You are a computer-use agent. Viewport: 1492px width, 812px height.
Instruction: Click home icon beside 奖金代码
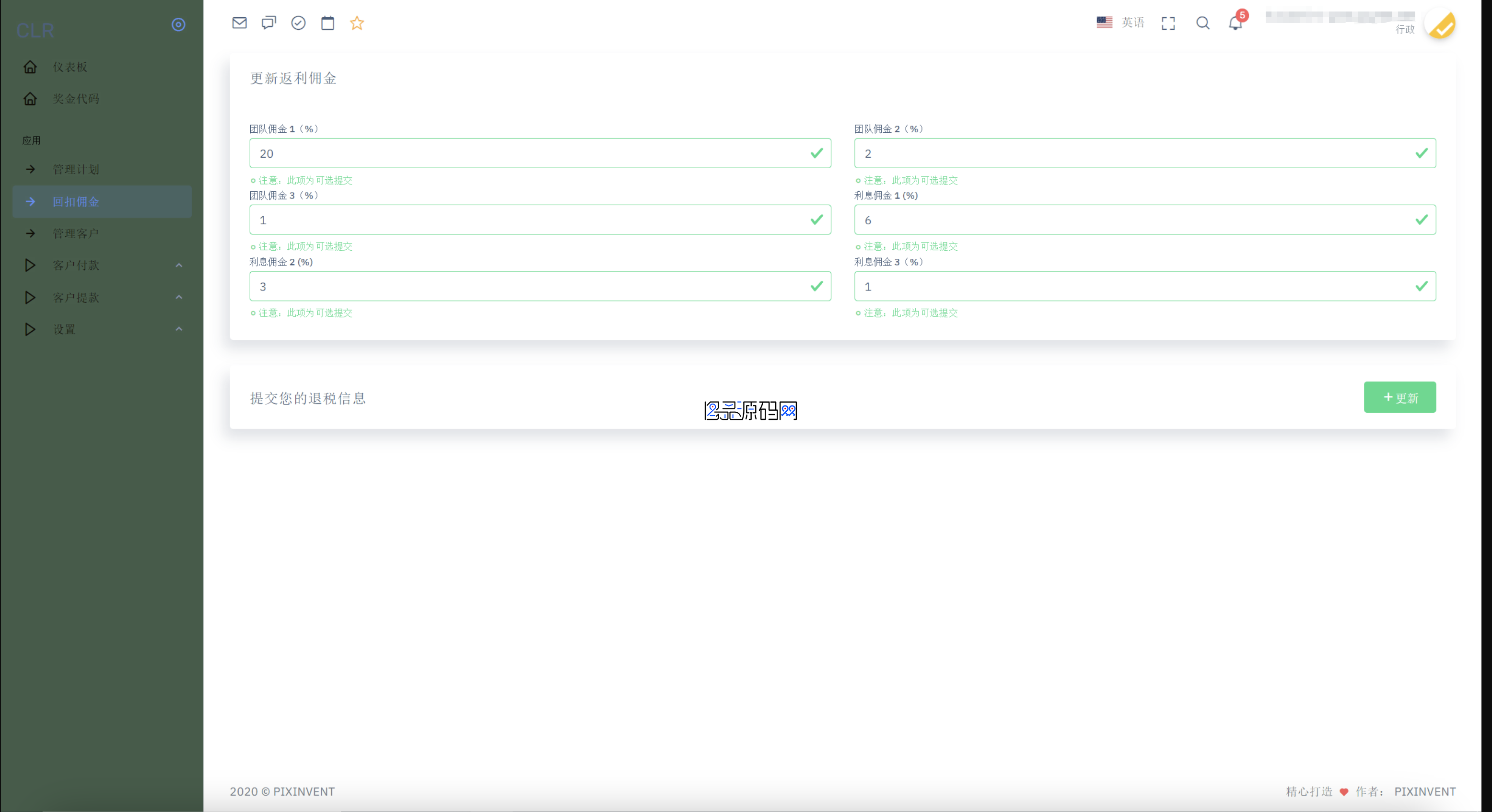click(30, 98)
